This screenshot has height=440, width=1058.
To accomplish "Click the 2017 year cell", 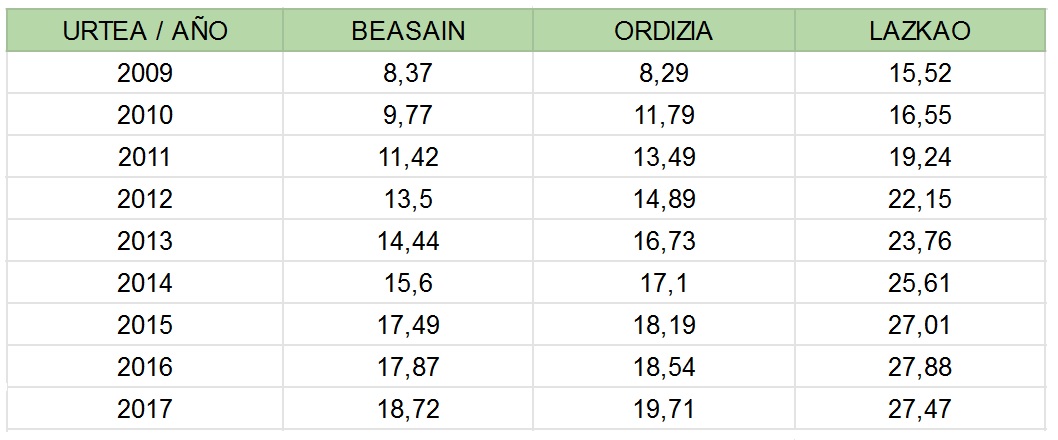I will pyautogui.click(x=145, y=409).
